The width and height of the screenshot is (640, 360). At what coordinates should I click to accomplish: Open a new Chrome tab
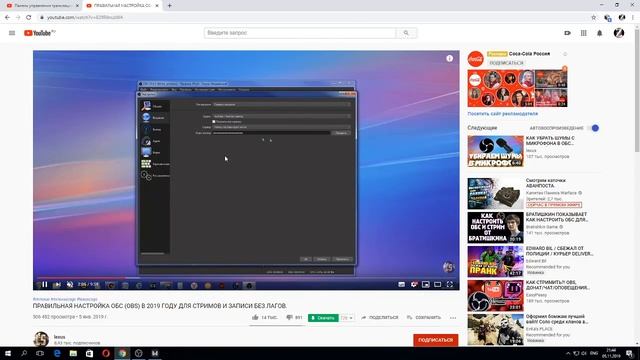click(x=169, y=6)
